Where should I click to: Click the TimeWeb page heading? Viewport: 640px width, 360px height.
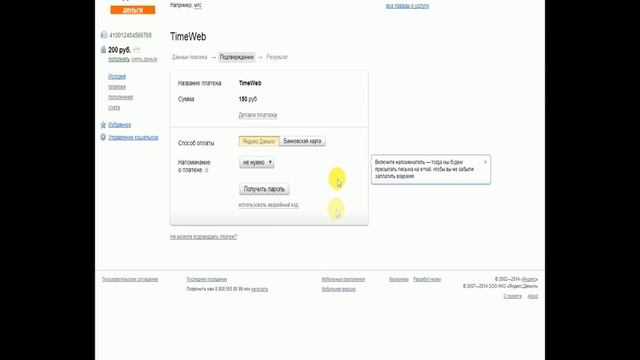(188, 36)
